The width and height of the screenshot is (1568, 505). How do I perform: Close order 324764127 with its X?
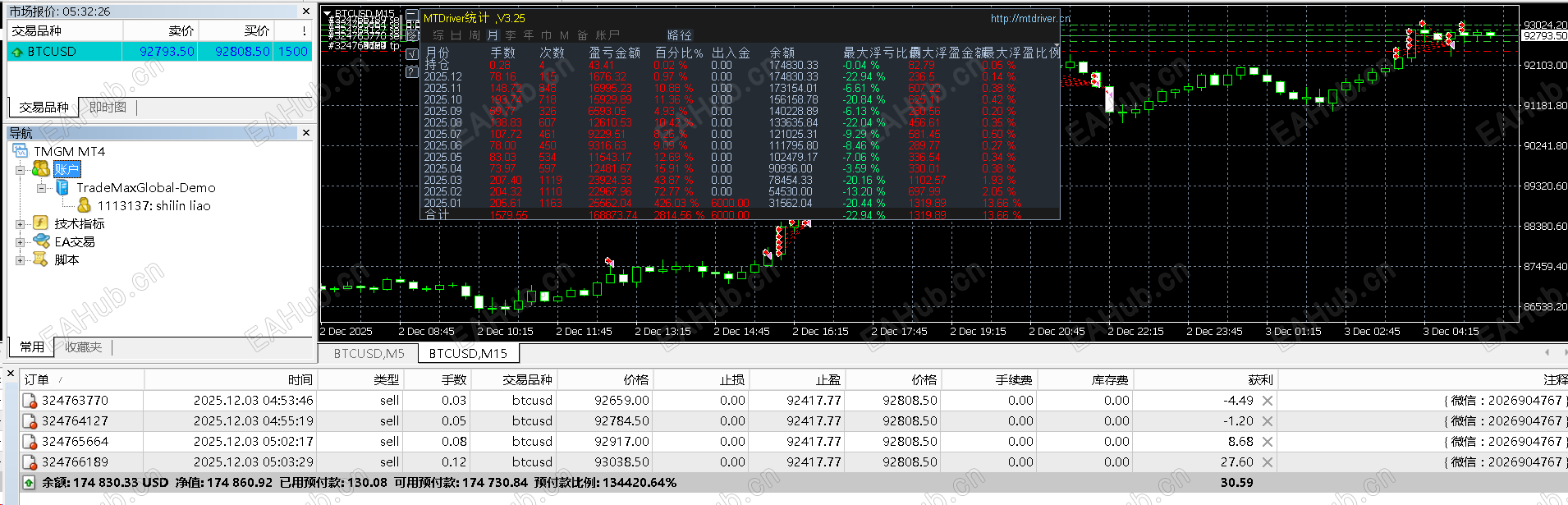coord(1268,421)
